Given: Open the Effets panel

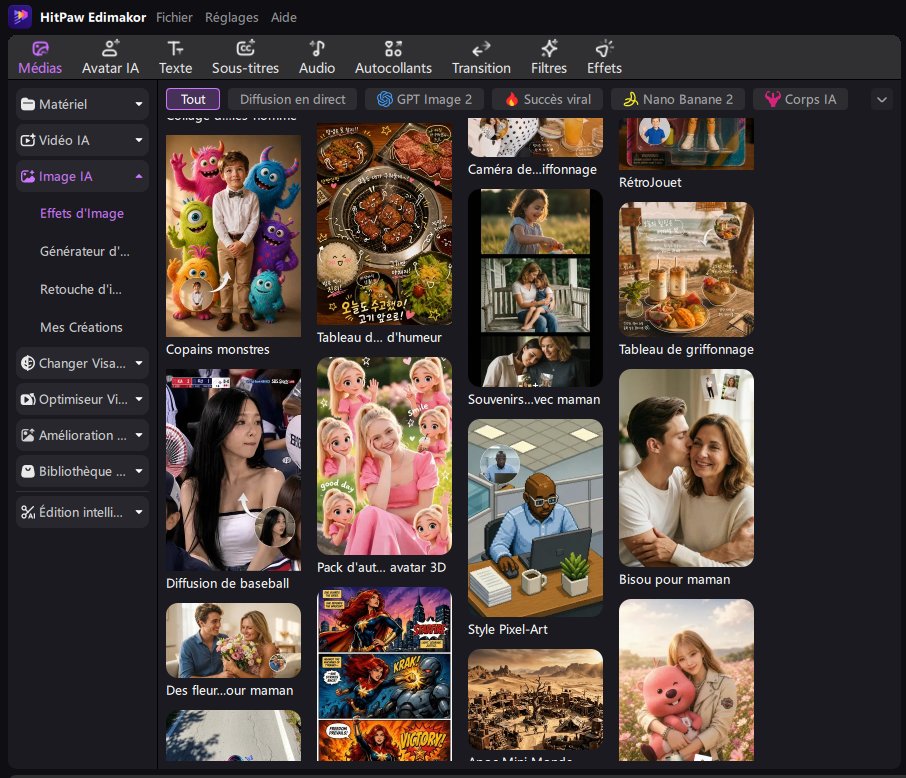Looking at the screenshot, I should click(x=604, y=58).
